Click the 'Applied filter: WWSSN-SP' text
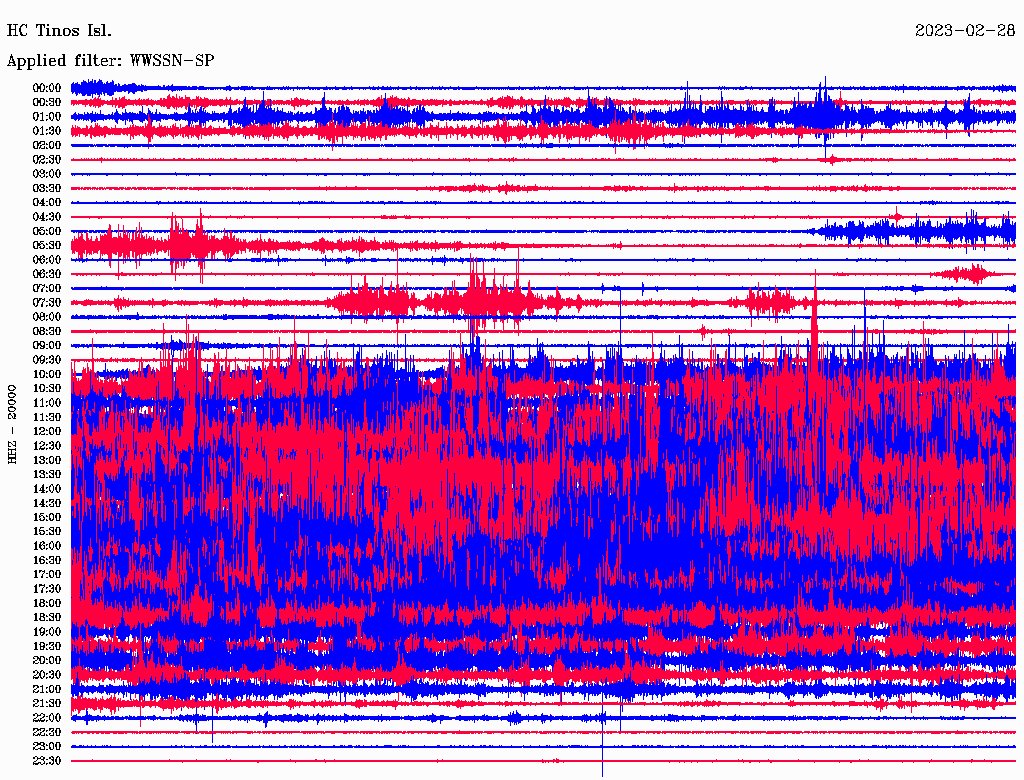The image size is (1024, 780). [x=110, y=60]
